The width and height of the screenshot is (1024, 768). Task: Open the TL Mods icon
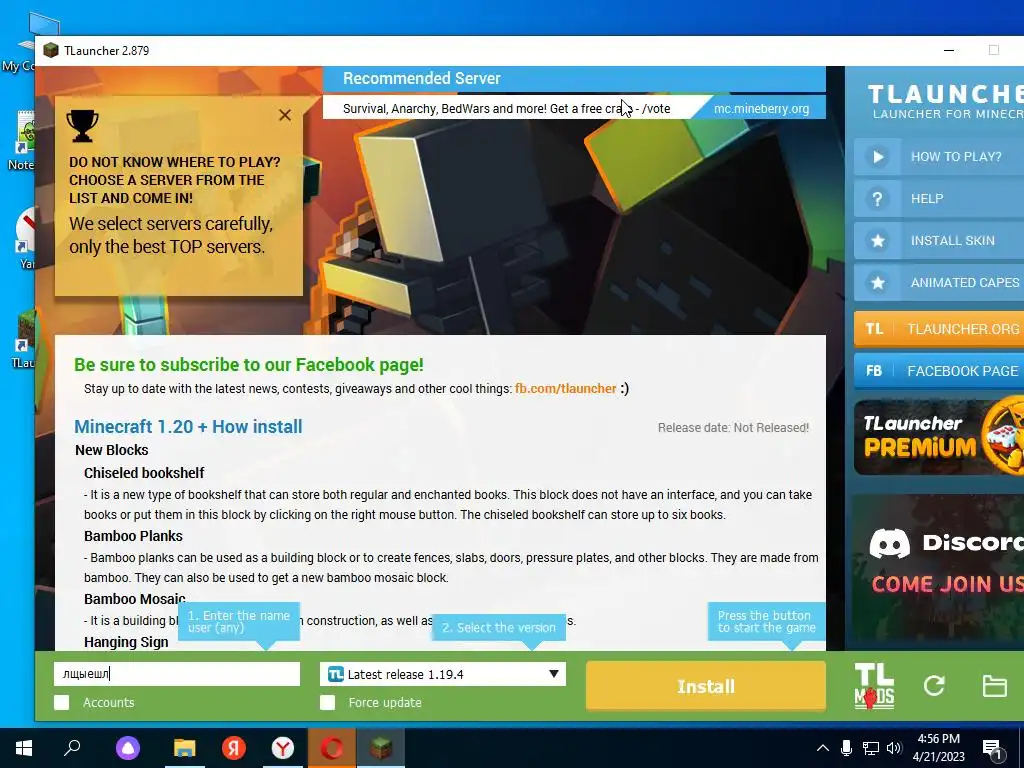tap(874, 686)
